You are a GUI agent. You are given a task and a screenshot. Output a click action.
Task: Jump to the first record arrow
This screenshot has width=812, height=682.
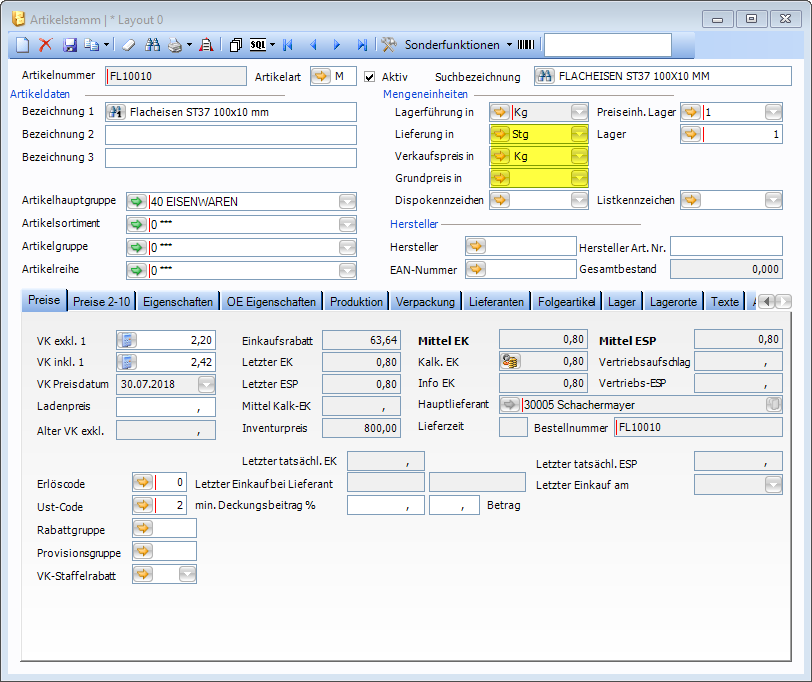[x=288, y=45]
